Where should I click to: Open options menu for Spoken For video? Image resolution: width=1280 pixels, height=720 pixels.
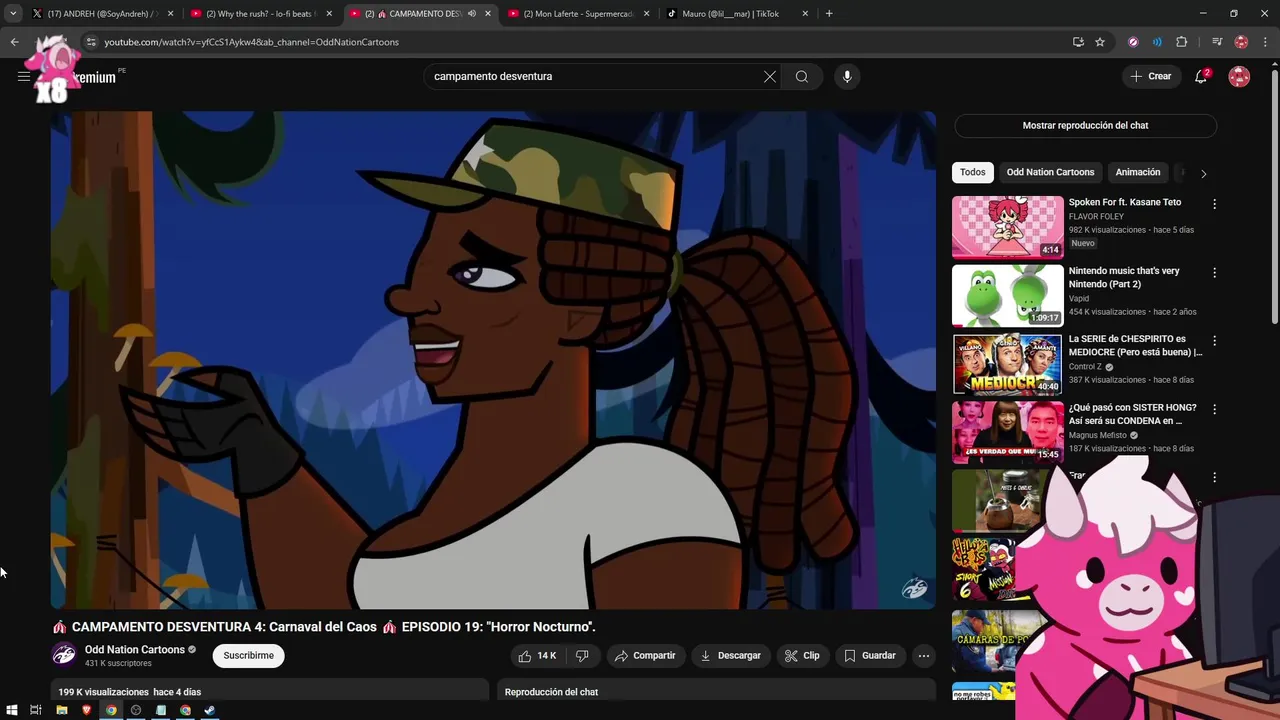[1215, 204]
